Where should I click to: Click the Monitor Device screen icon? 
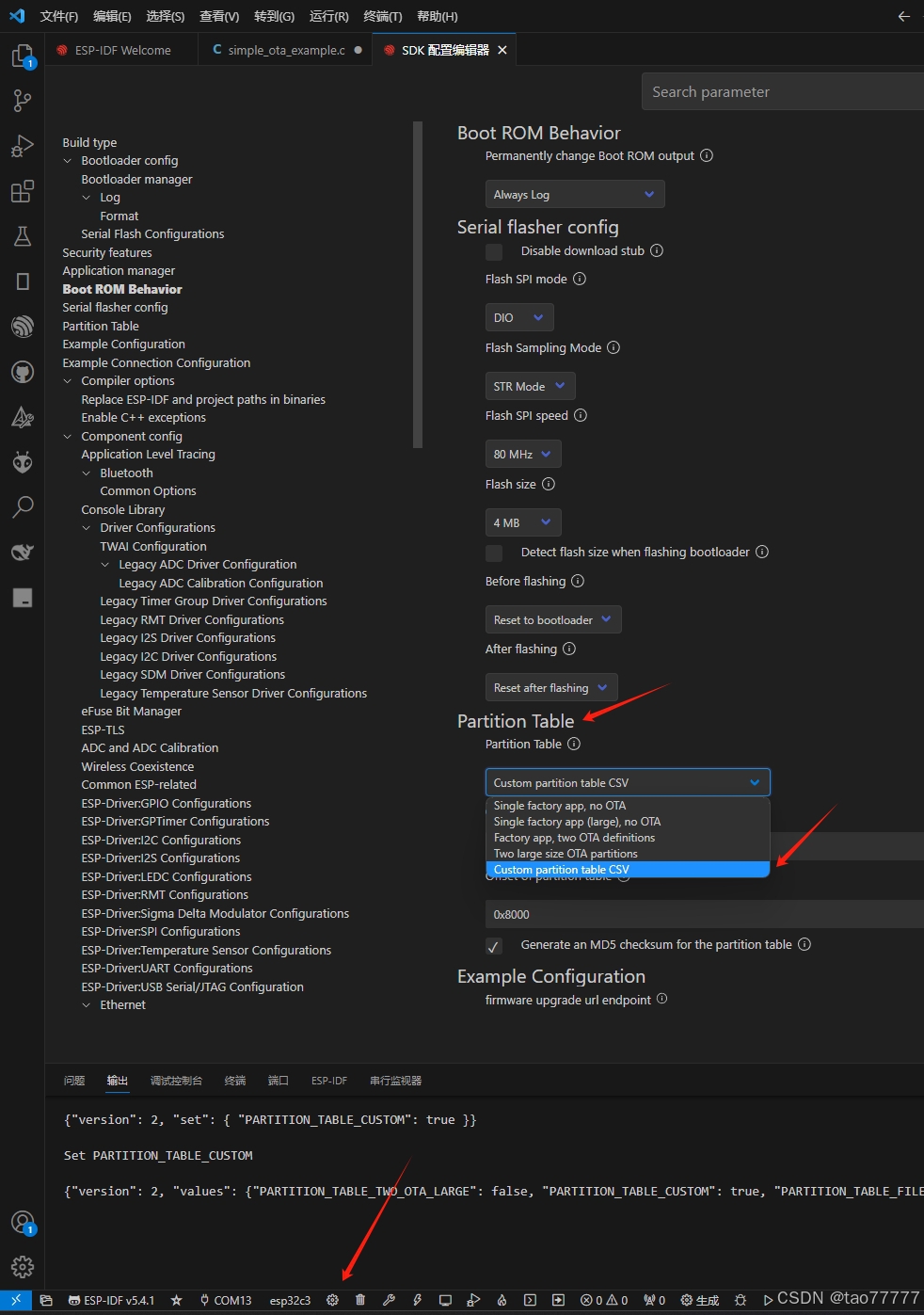point(445,1300)
